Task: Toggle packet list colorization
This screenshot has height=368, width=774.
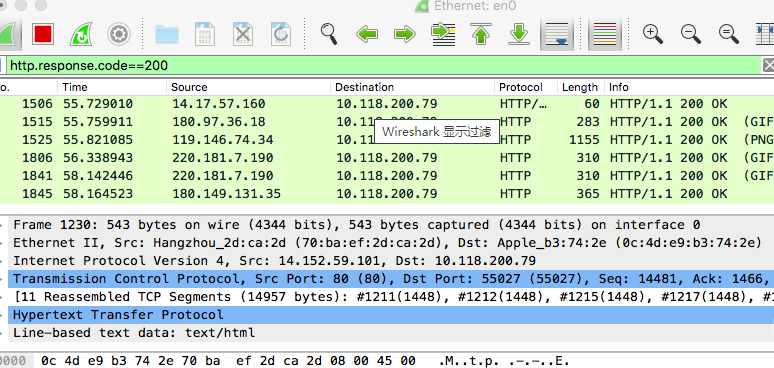Action: coord(606,35)
